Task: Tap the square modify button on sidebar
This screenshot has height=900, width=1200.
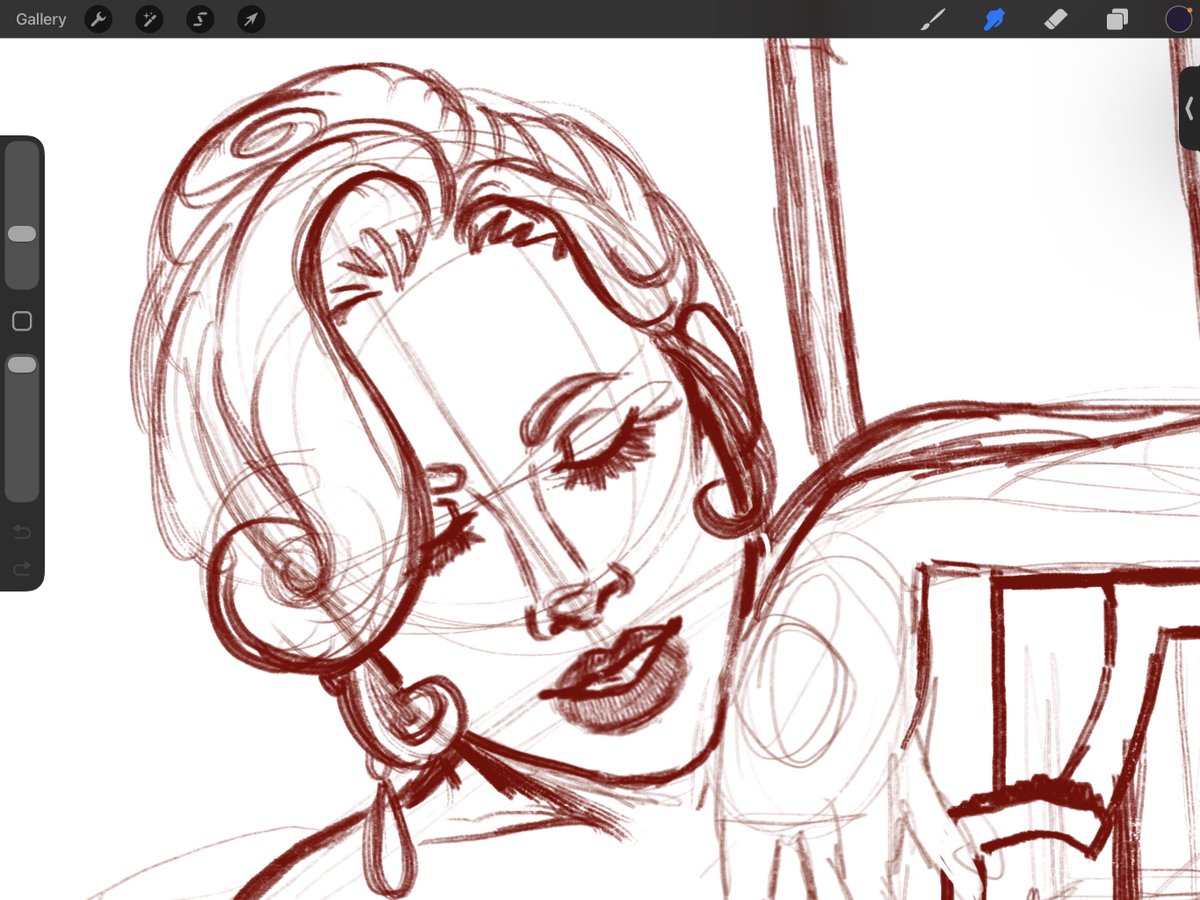Action: pos(22,321)
